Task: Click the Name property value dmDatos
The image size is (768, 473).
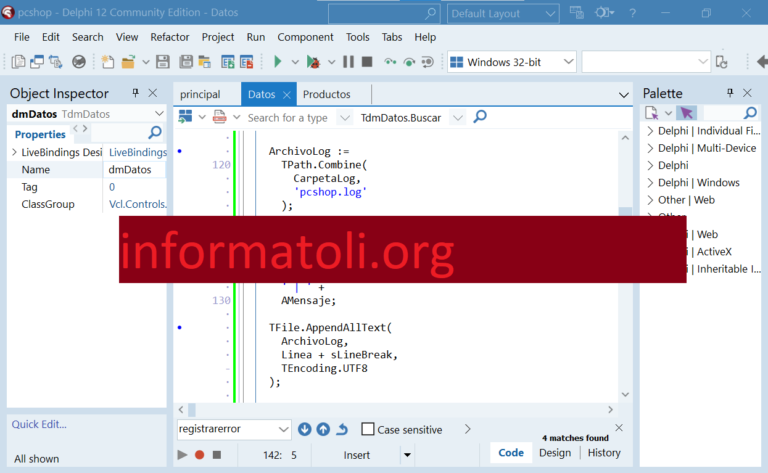Action: [x=134, y=169]
